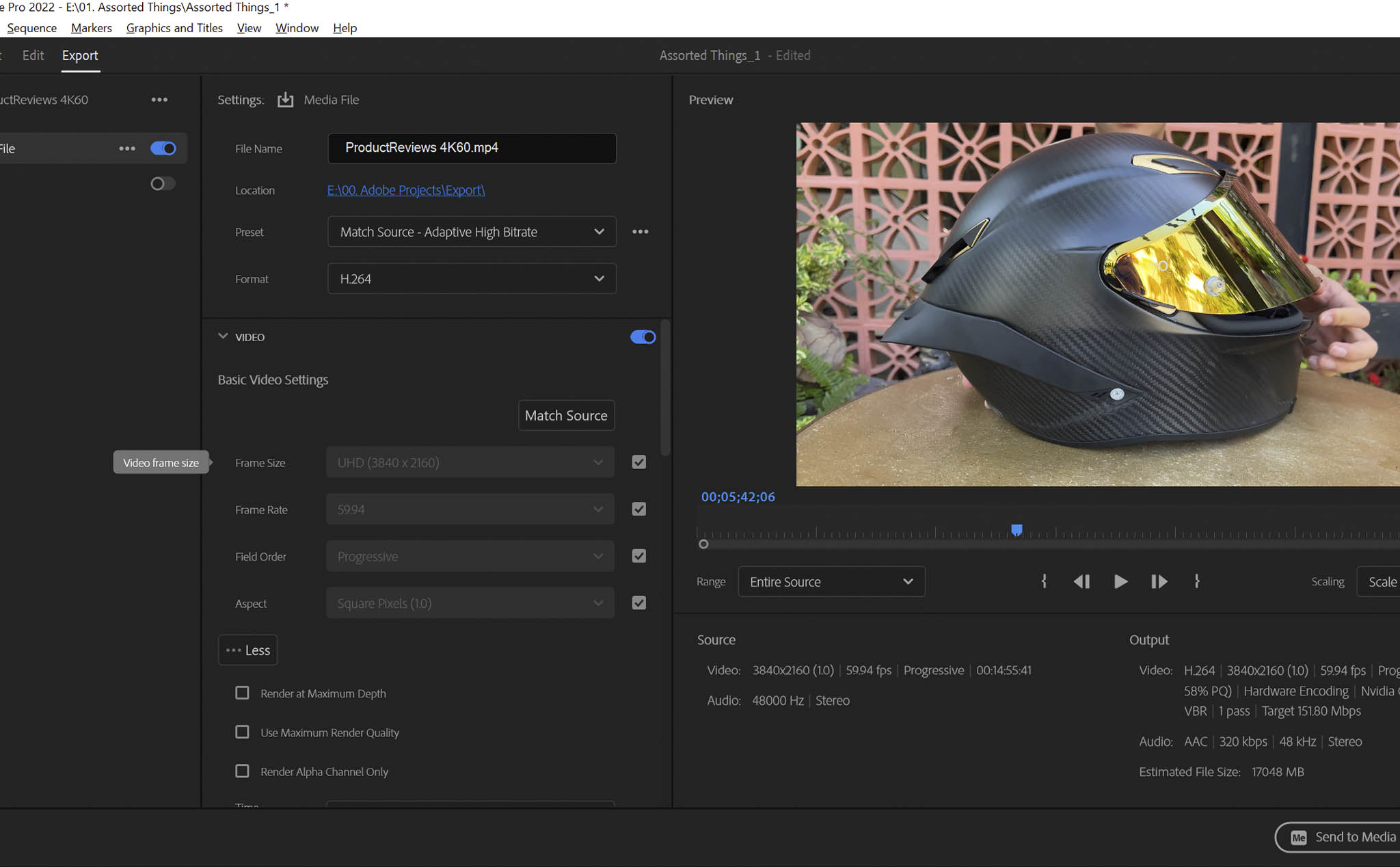Viewport: 1400px width, 867px height.
Task: Open the Format H.264 dropdown
Action: (x=472, y=279)
